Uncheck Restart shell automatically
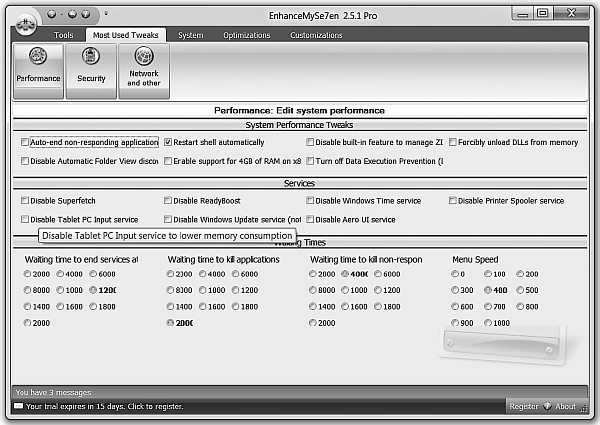This screenshot has width=600, height=425. (168, 142)
